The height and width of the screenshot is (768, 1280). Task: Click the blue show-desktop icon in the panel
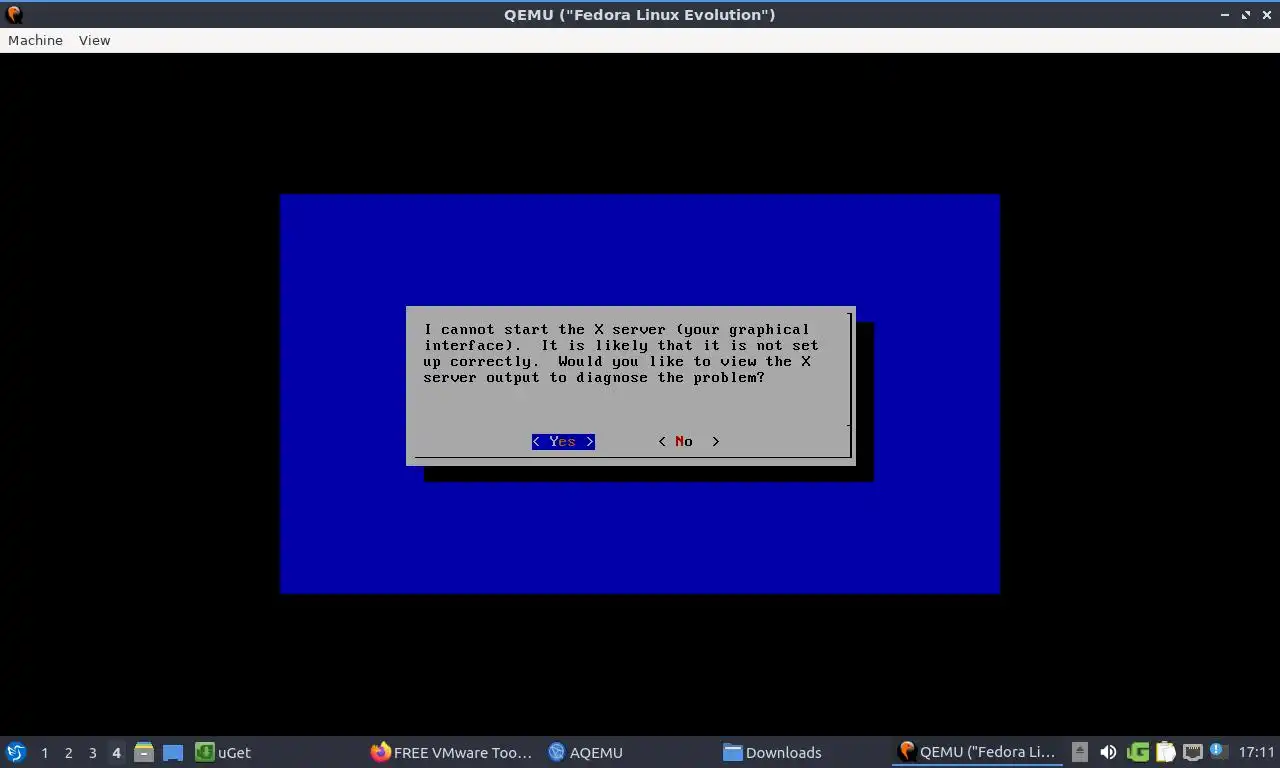pyautogui.click(x=173, y=752)
